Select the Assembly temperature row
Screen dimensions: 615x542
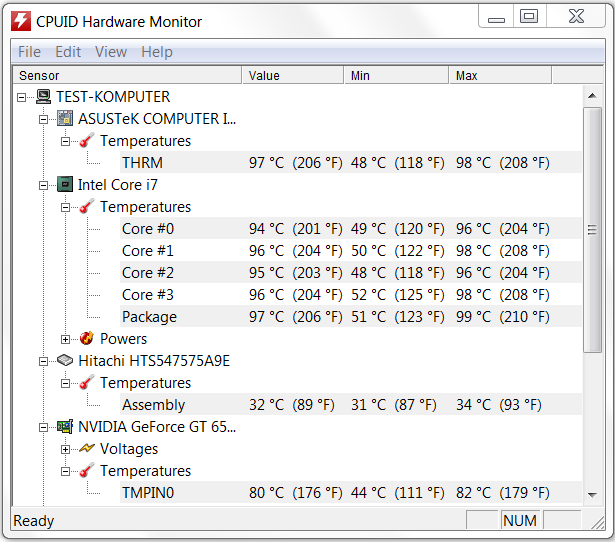tap(350, 404)
